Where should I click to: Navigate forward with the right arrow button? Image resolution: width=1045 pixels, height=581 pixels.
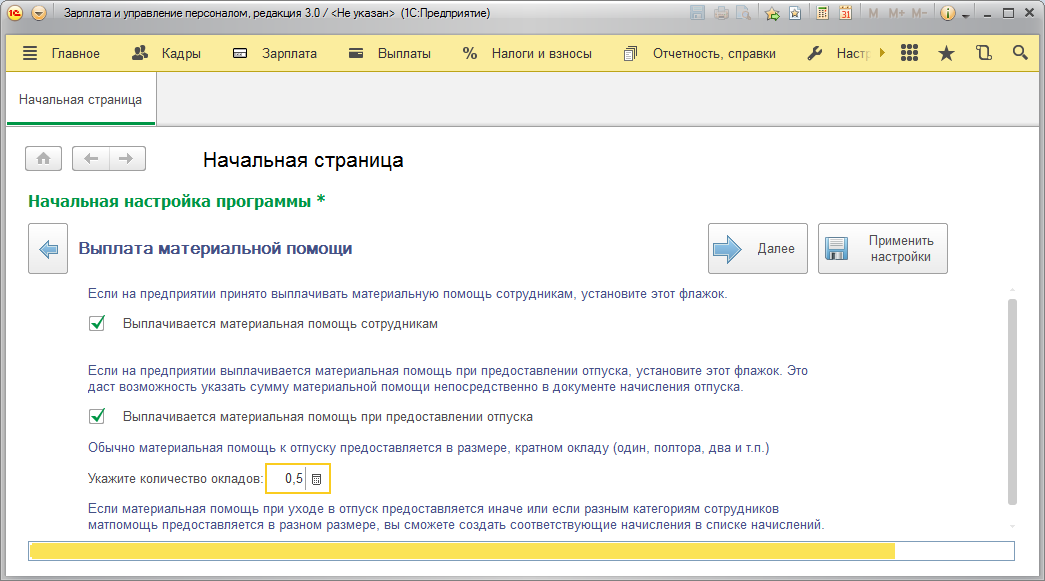pos(127,159)
